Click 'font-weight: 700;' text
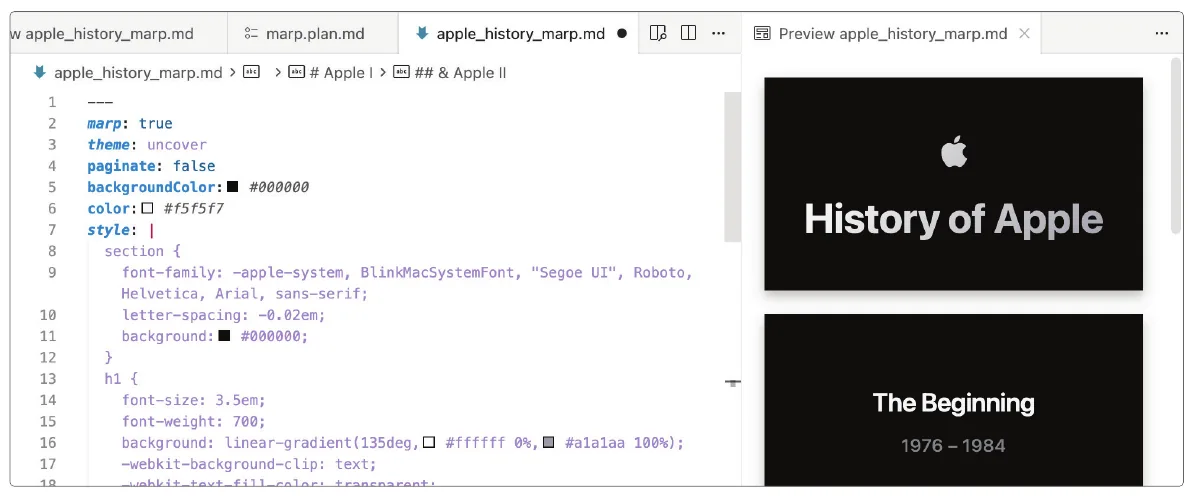Image resolution: width=1192 pixels, height=496 pixels. (194, 421)
